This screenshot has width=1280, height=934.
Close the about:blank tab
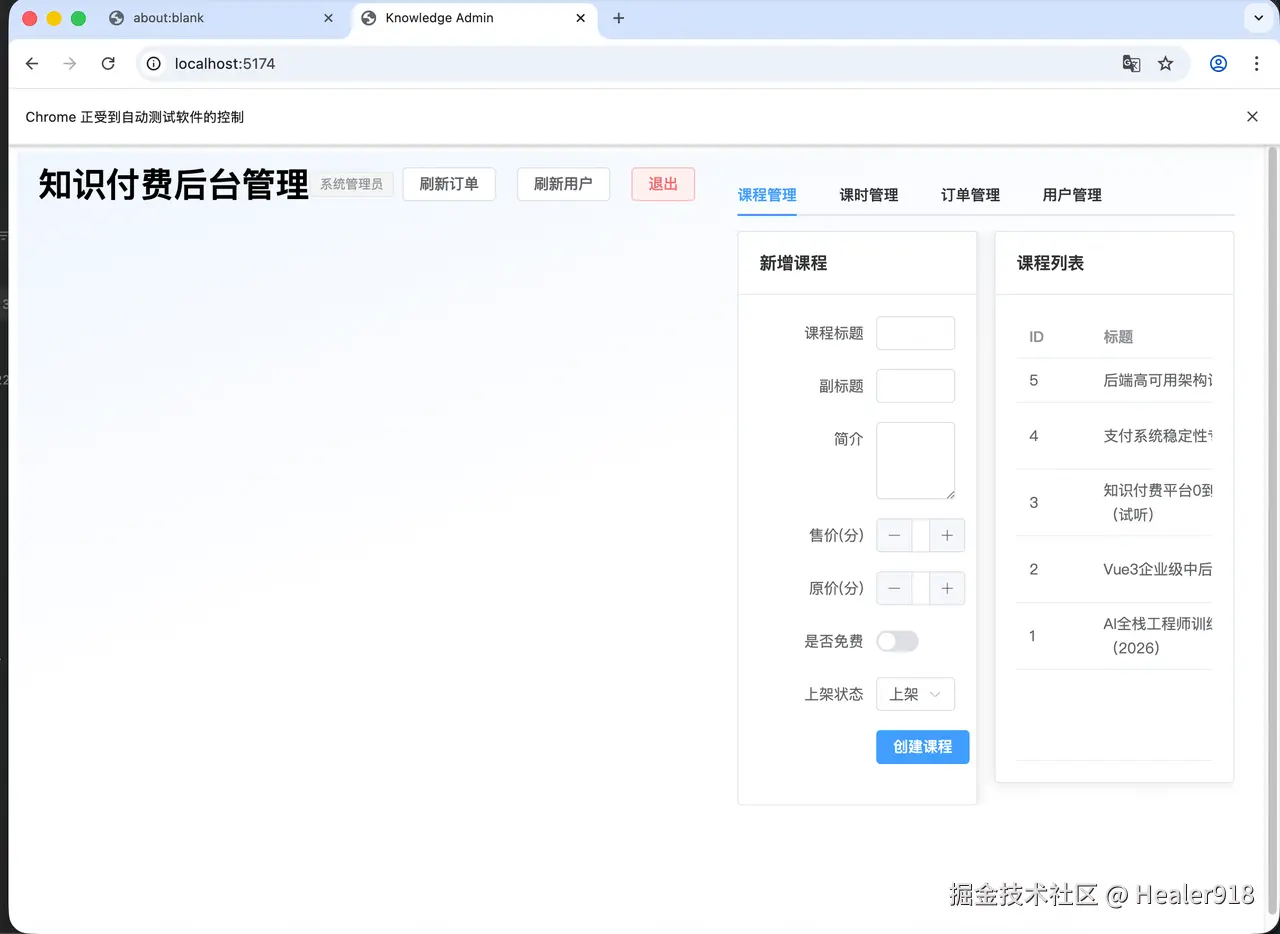coord(328,18)
